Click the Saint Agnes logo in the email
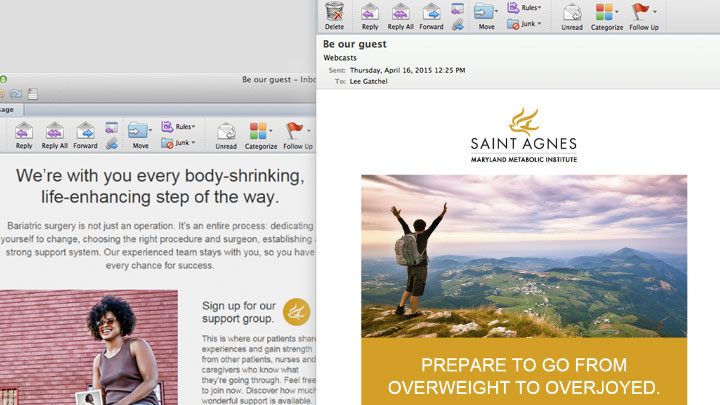 (524, 136)
